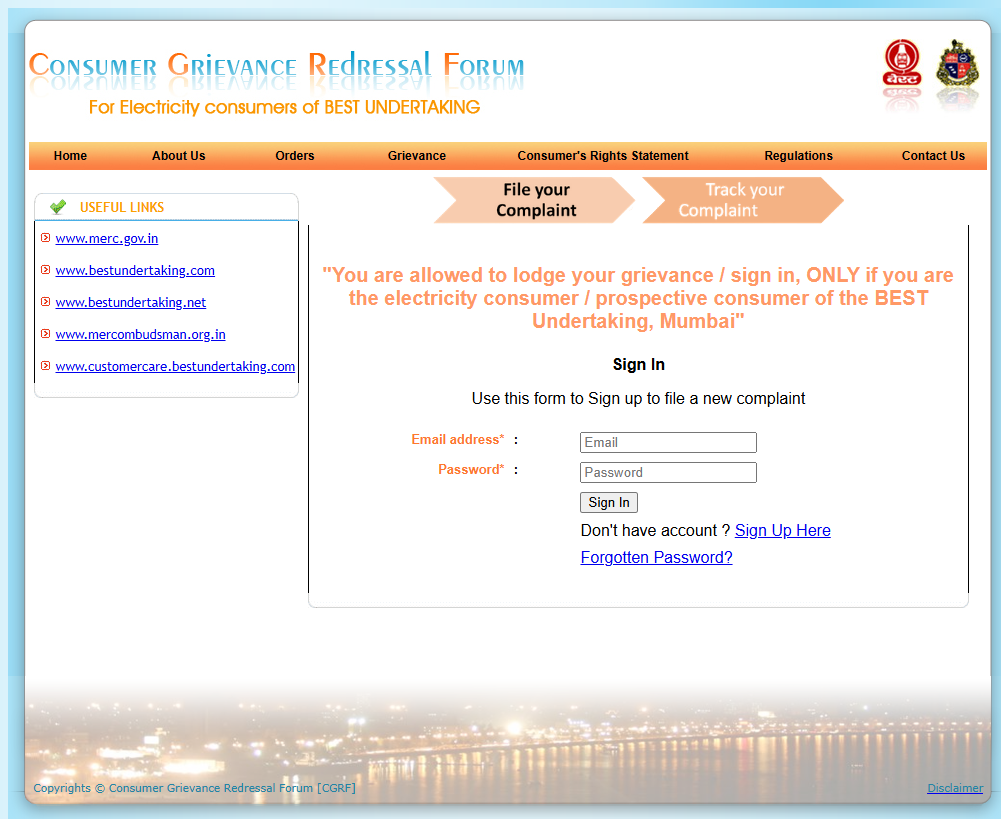Go to the Orders menu item
1001x819 pixels.
295,156
